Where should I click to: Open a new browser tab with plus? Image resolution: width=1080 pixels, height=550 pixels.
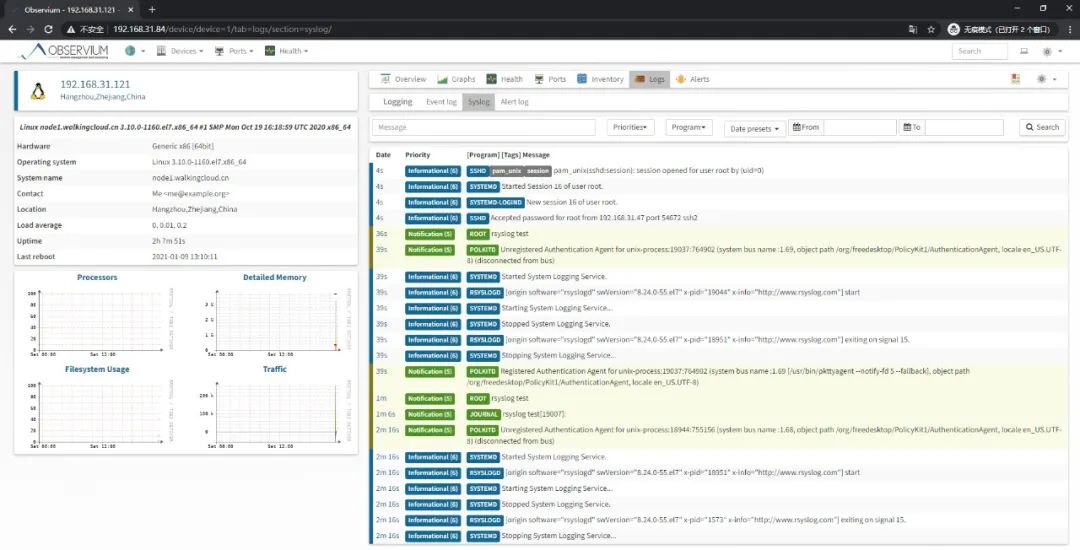pos(152,10)
